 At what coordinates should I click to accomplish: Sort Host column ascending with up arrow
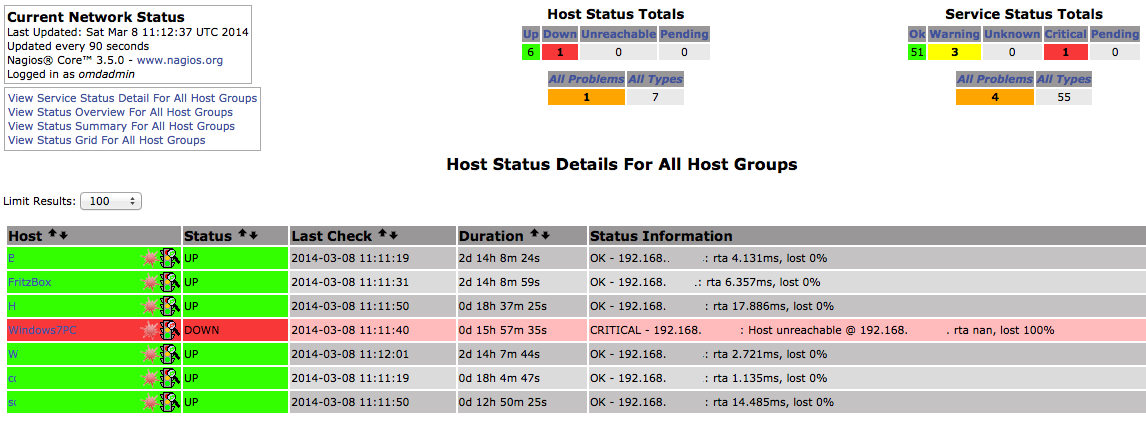tap(52, 236)
